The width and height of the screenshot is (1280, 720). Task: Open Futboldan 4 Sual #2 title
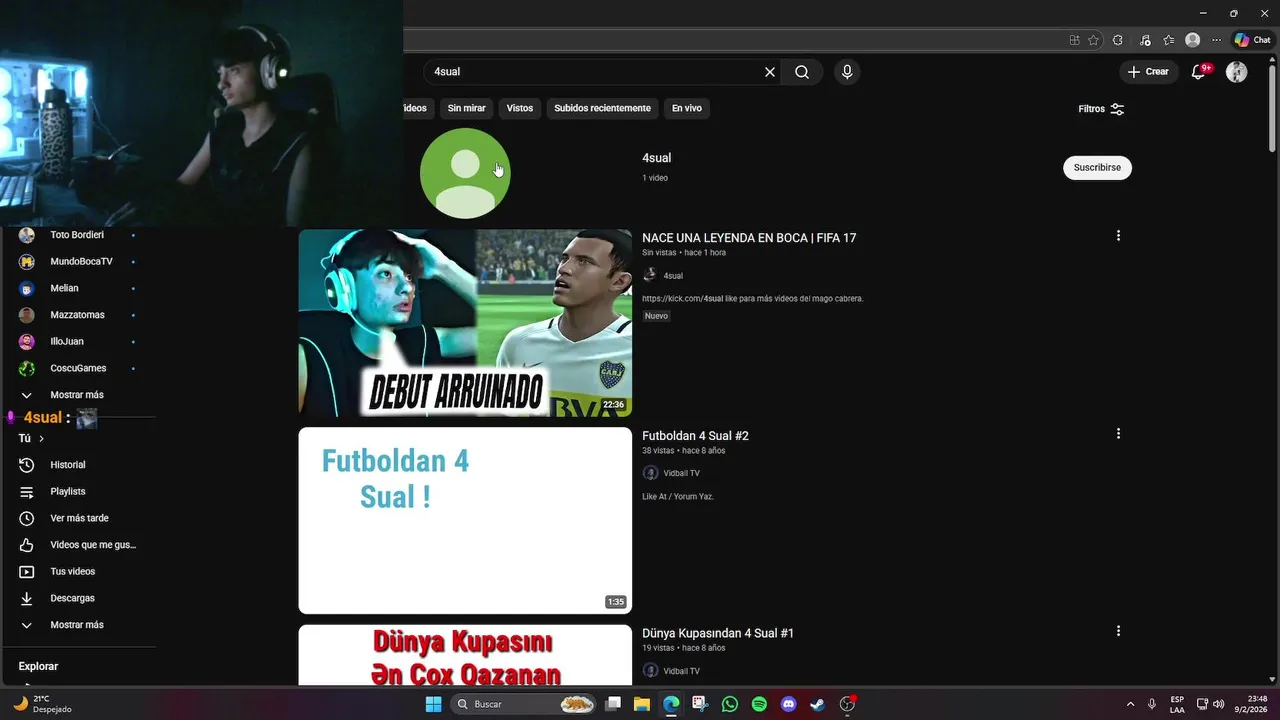695,436
